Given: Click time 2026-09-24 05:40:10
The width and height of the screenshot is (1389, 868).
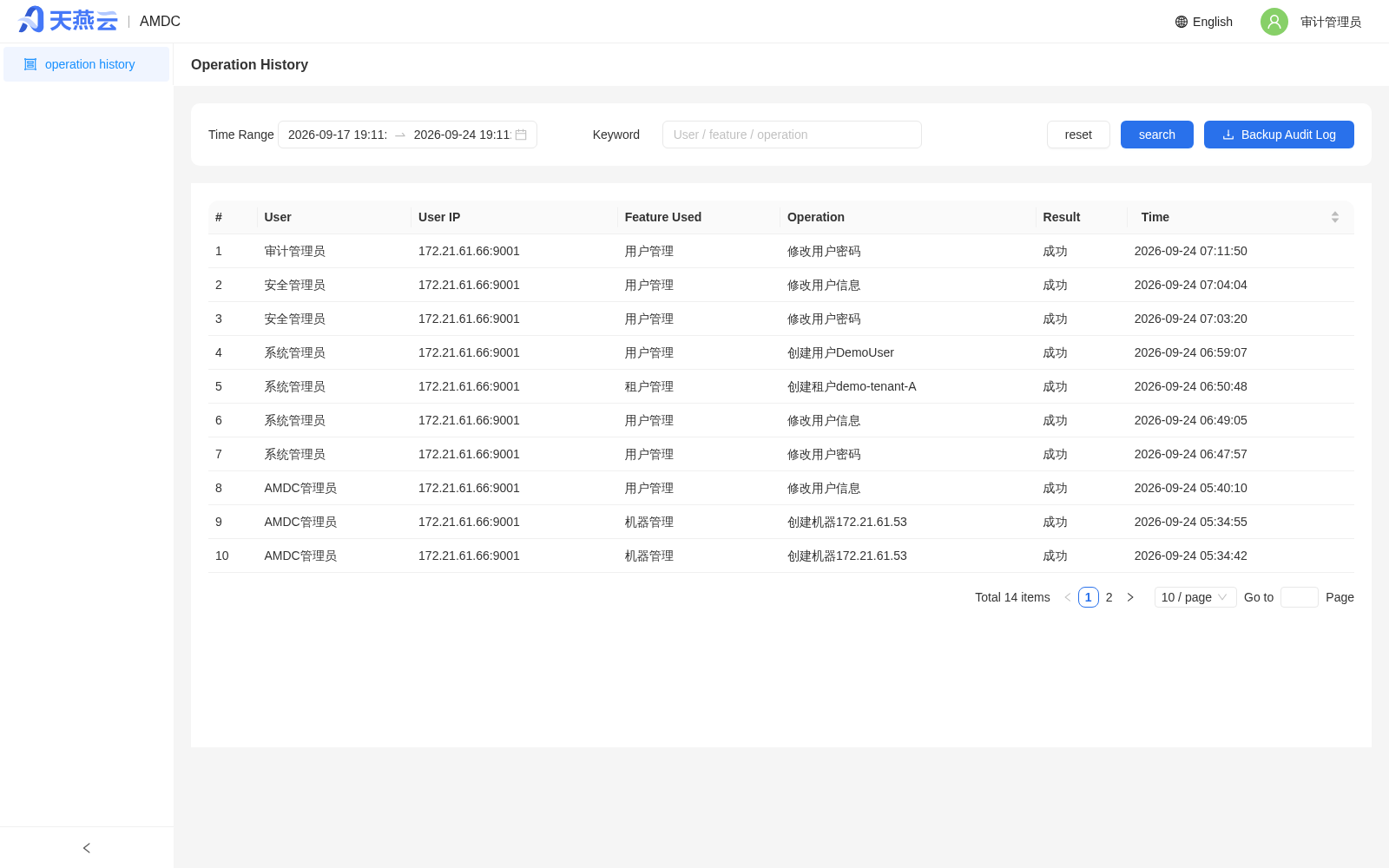Looking at the screenshot, I should 1191,488.
